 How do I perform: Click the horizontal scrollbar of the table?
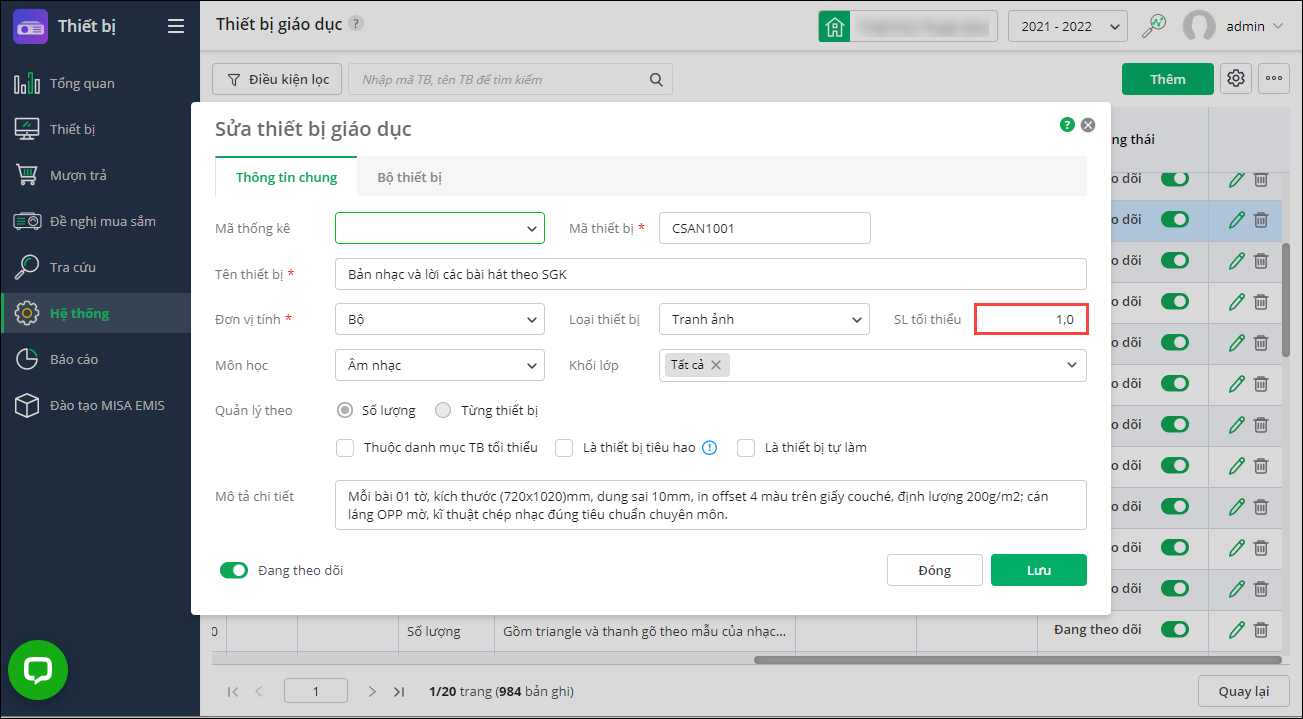point(1017,660)
